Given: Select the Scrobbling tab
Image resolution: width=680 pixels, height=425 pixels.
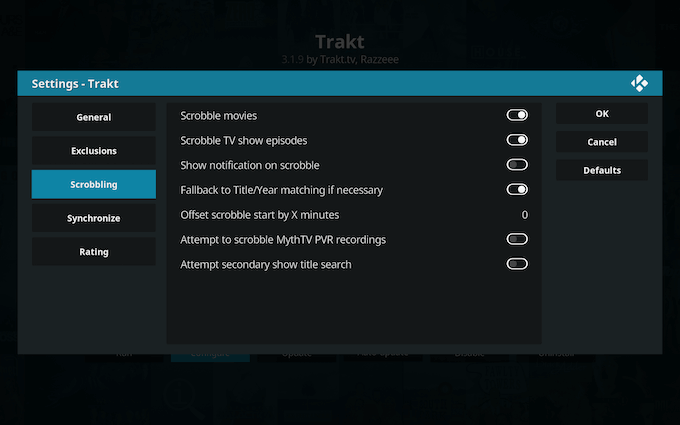Looking at the screenshot, I should [94, 185].
